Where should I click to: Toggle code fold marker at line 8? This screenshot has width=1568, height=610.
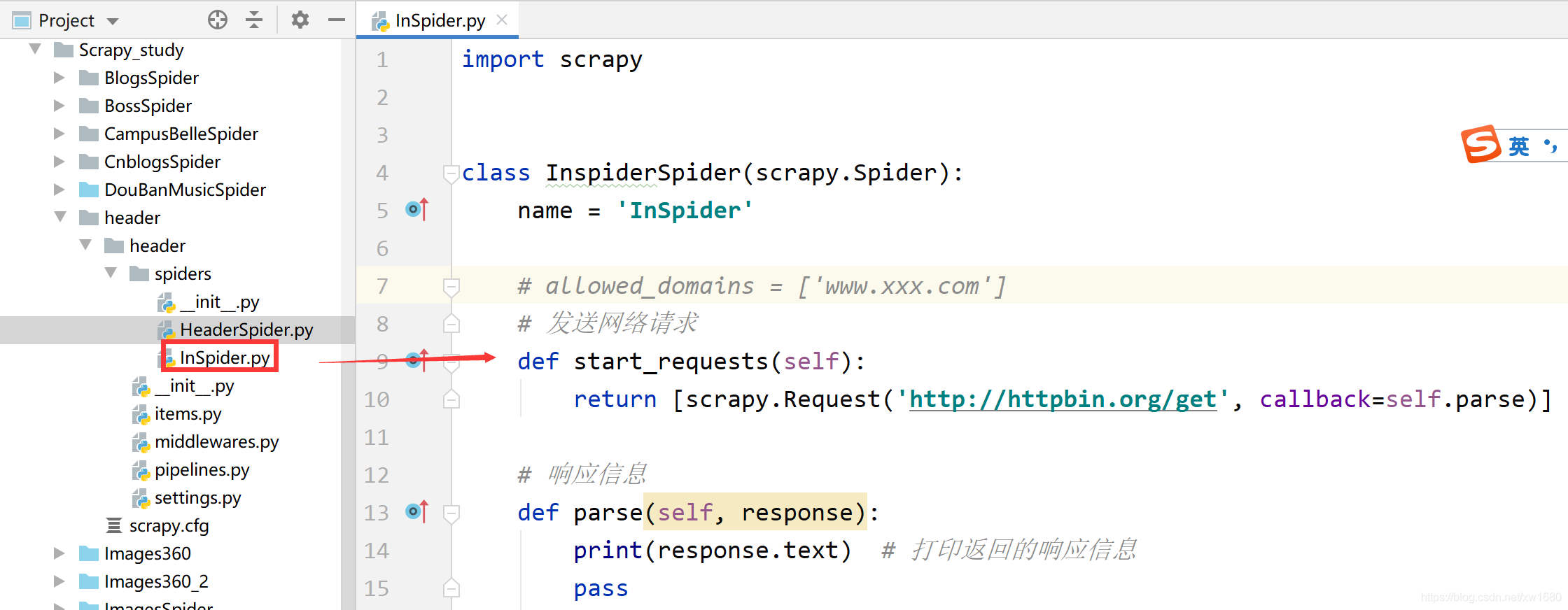point(451,323)
